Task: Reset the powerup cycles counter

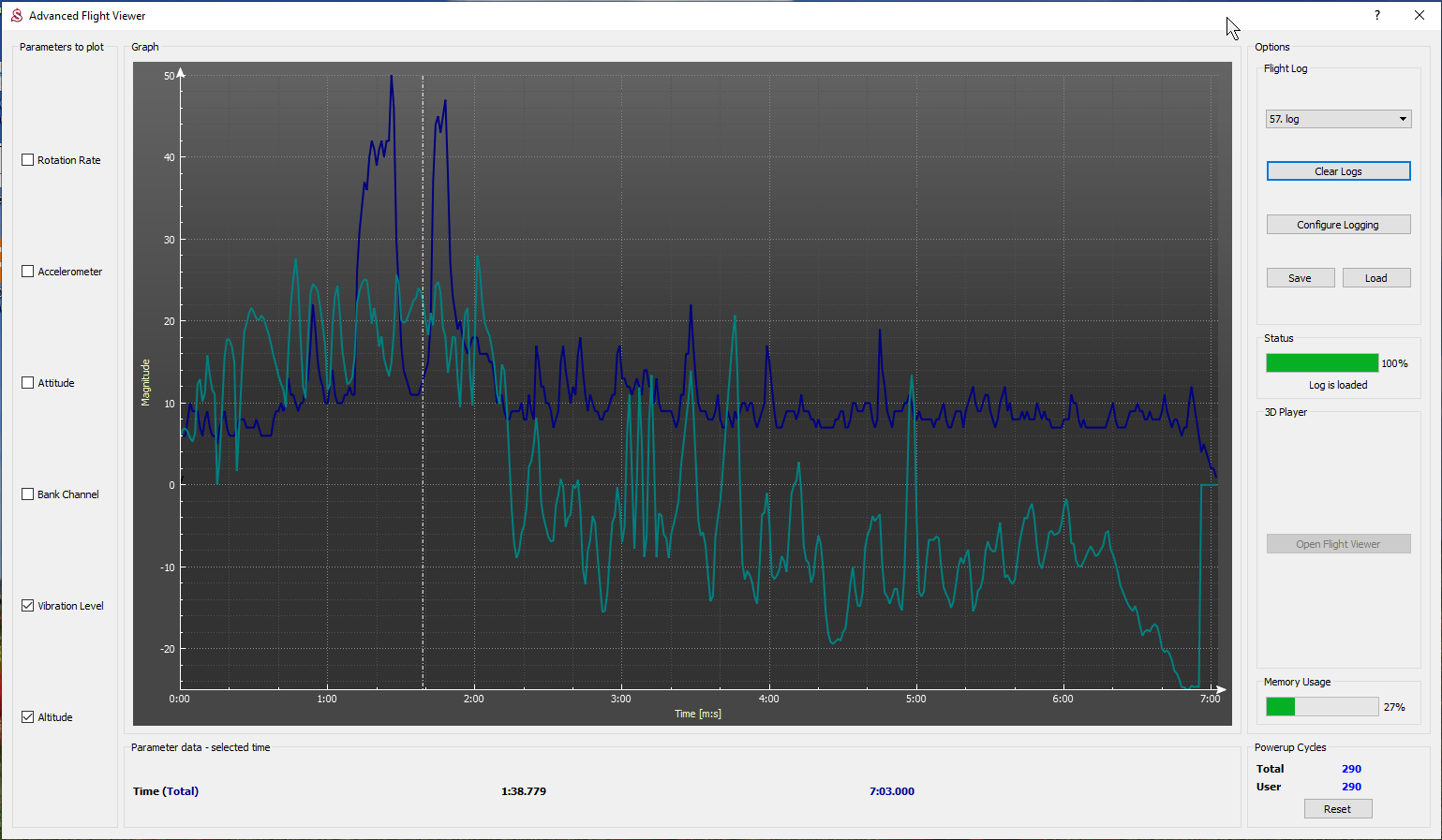Action: 1337,809
